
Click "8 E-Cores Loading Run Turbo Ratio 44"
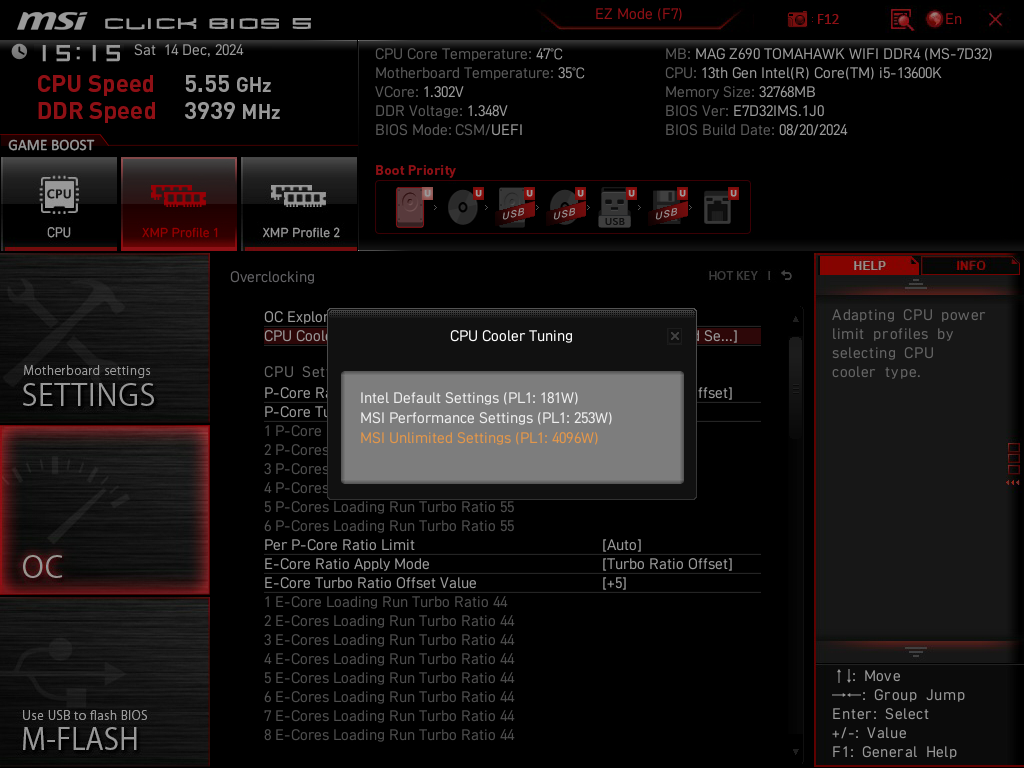point(389,735)
